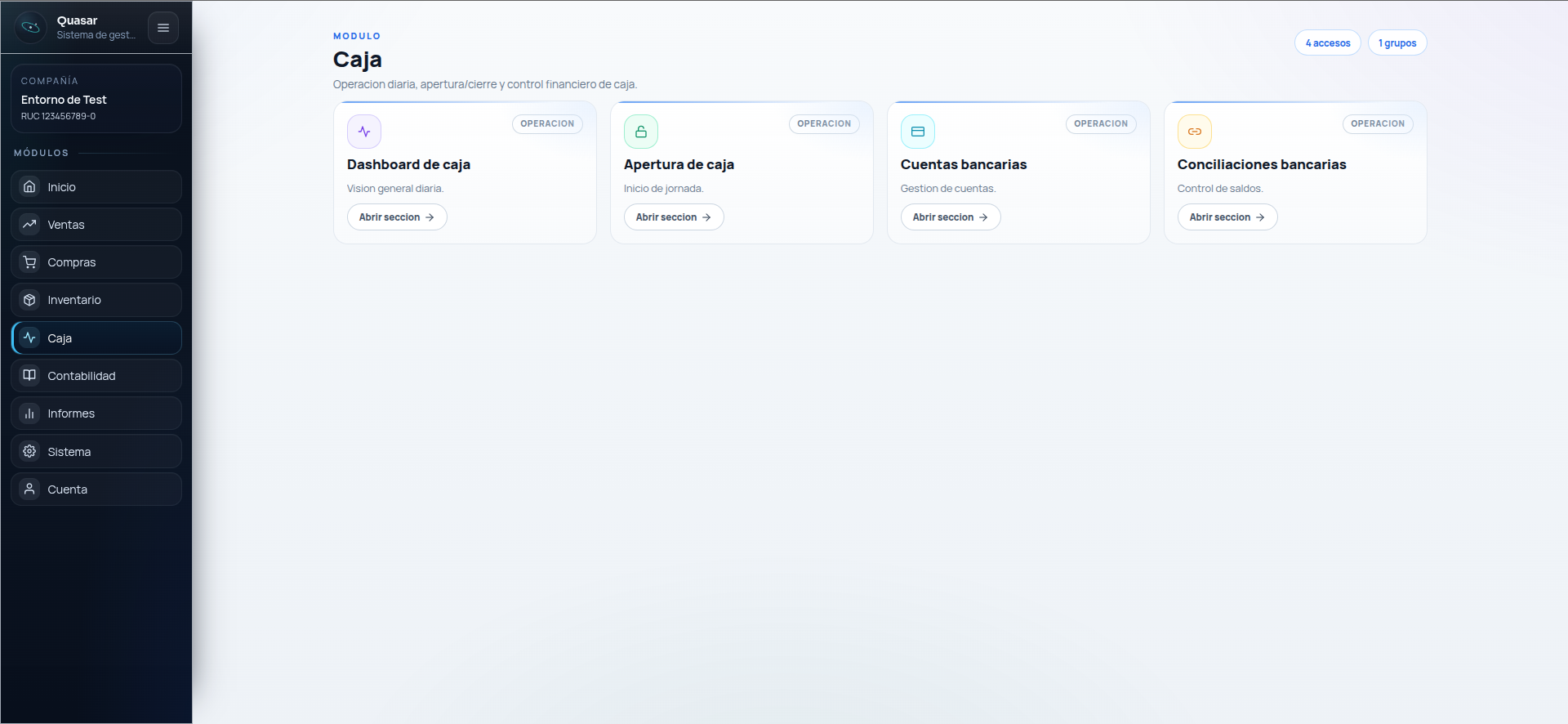Click the Dashboard de caja title

[408, 164]
